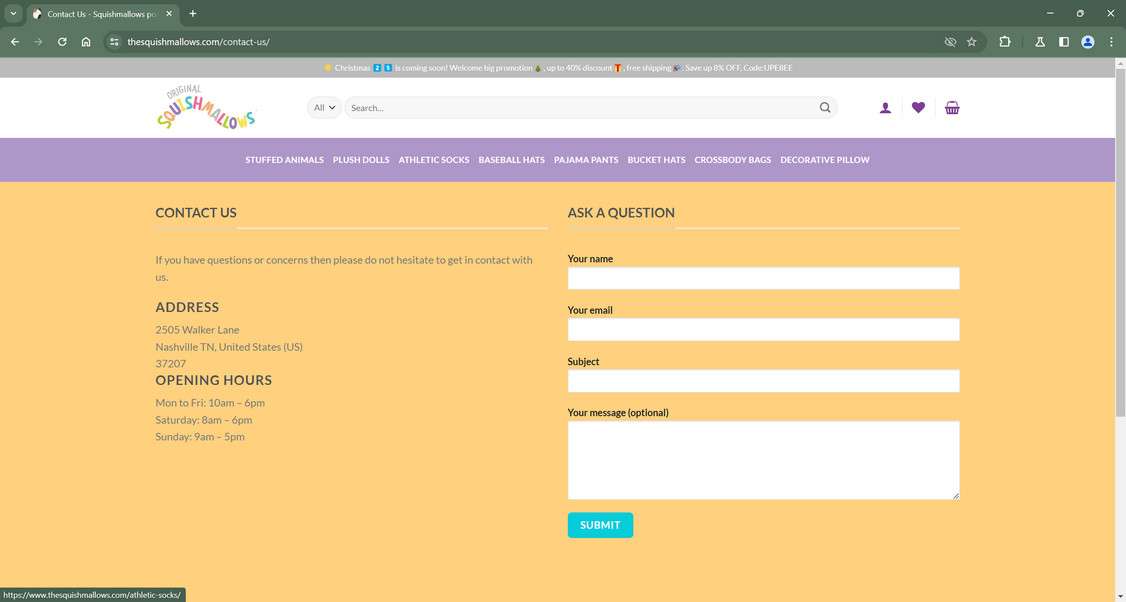Viewport: 1126px width, 602px height.
Task: Click the site Search field
Action: point(582,108)
